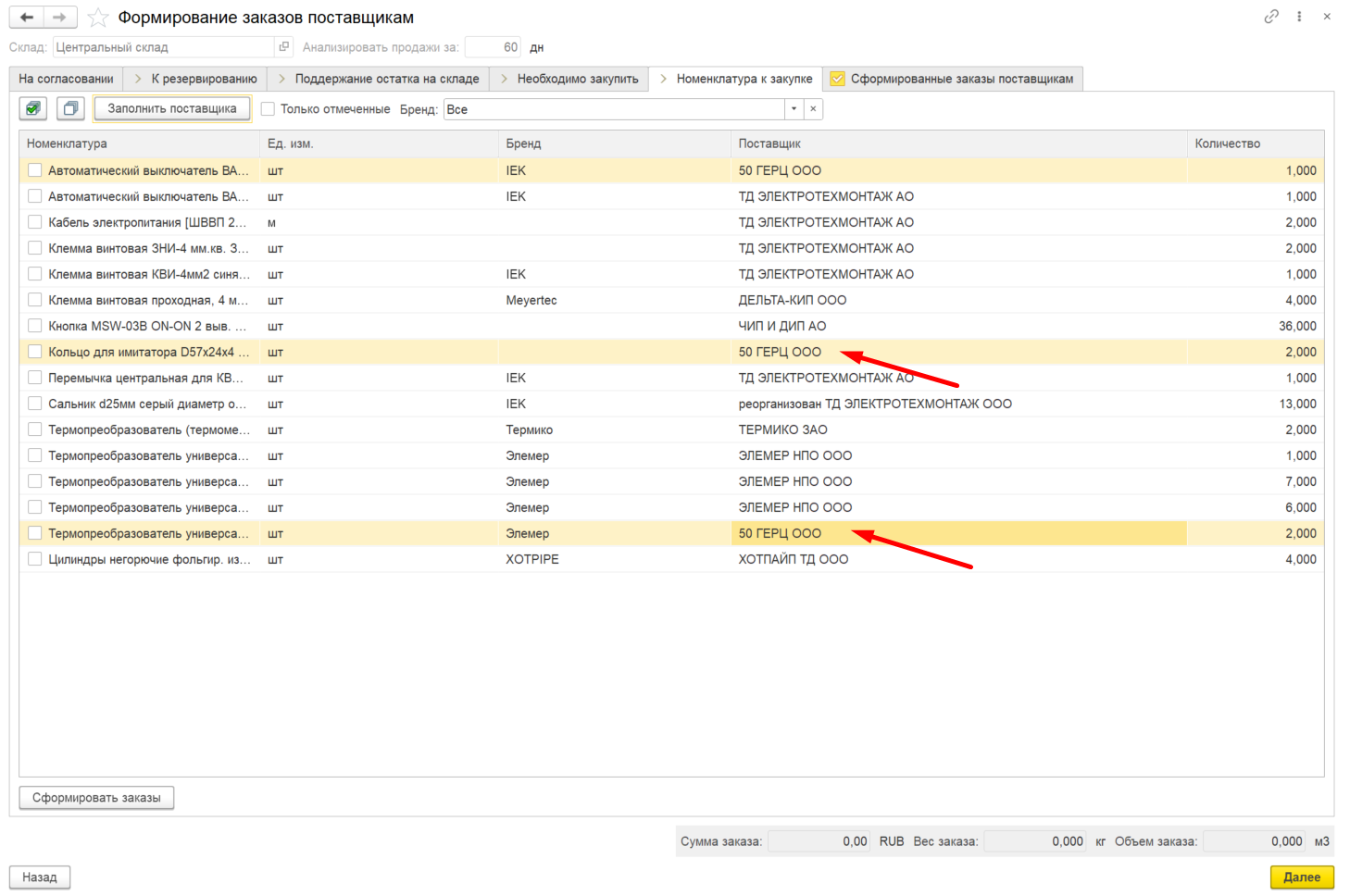Image resolution: width=1350 pixels, height=896 pixels.
Task: Open Сформированные заказы поставщикам tab
Action: tap(953, 79)
